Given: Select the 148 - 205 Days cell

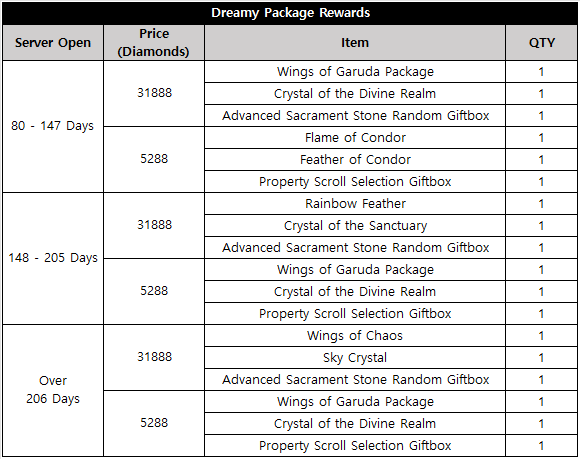Looking at the screenshot, I should pyautogui.click(x=53, y=258).
